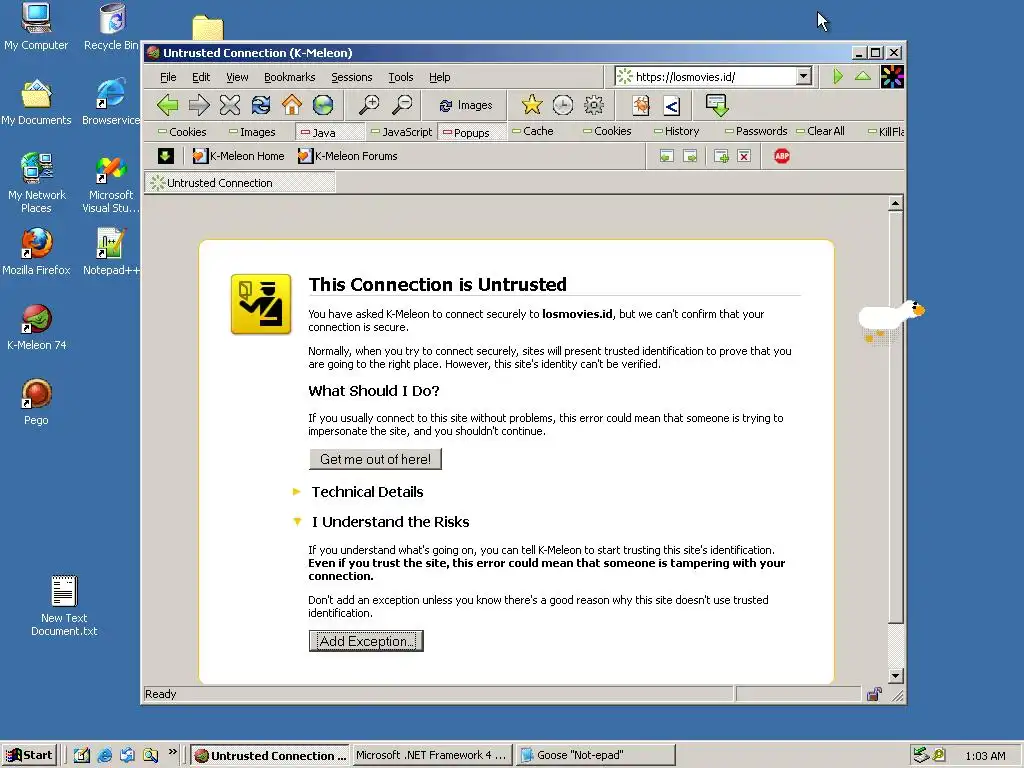Go to the Home page icon

point(292,105)
